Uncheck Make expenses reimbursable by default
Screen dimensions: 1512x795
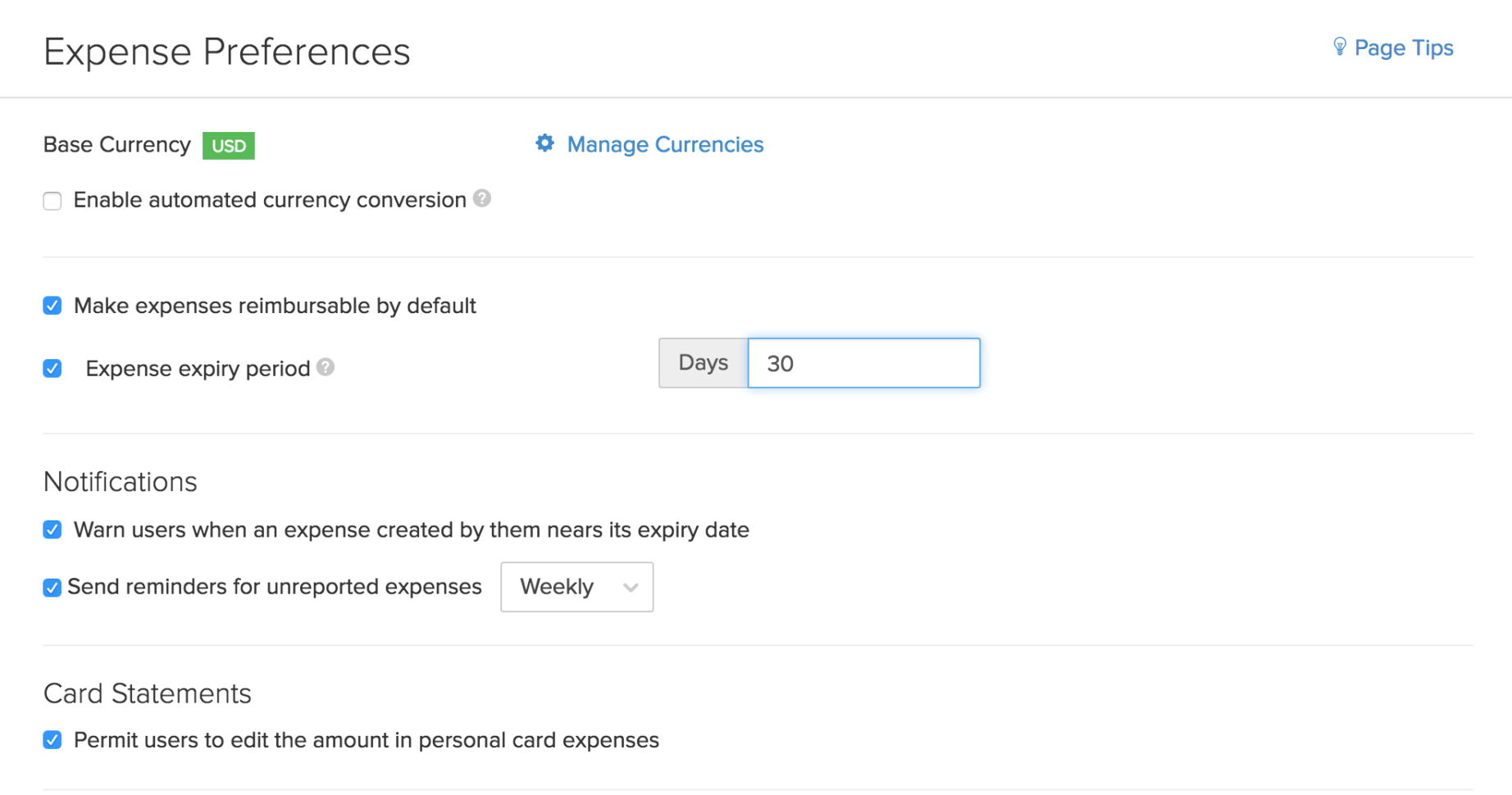(x=52, y=305)
